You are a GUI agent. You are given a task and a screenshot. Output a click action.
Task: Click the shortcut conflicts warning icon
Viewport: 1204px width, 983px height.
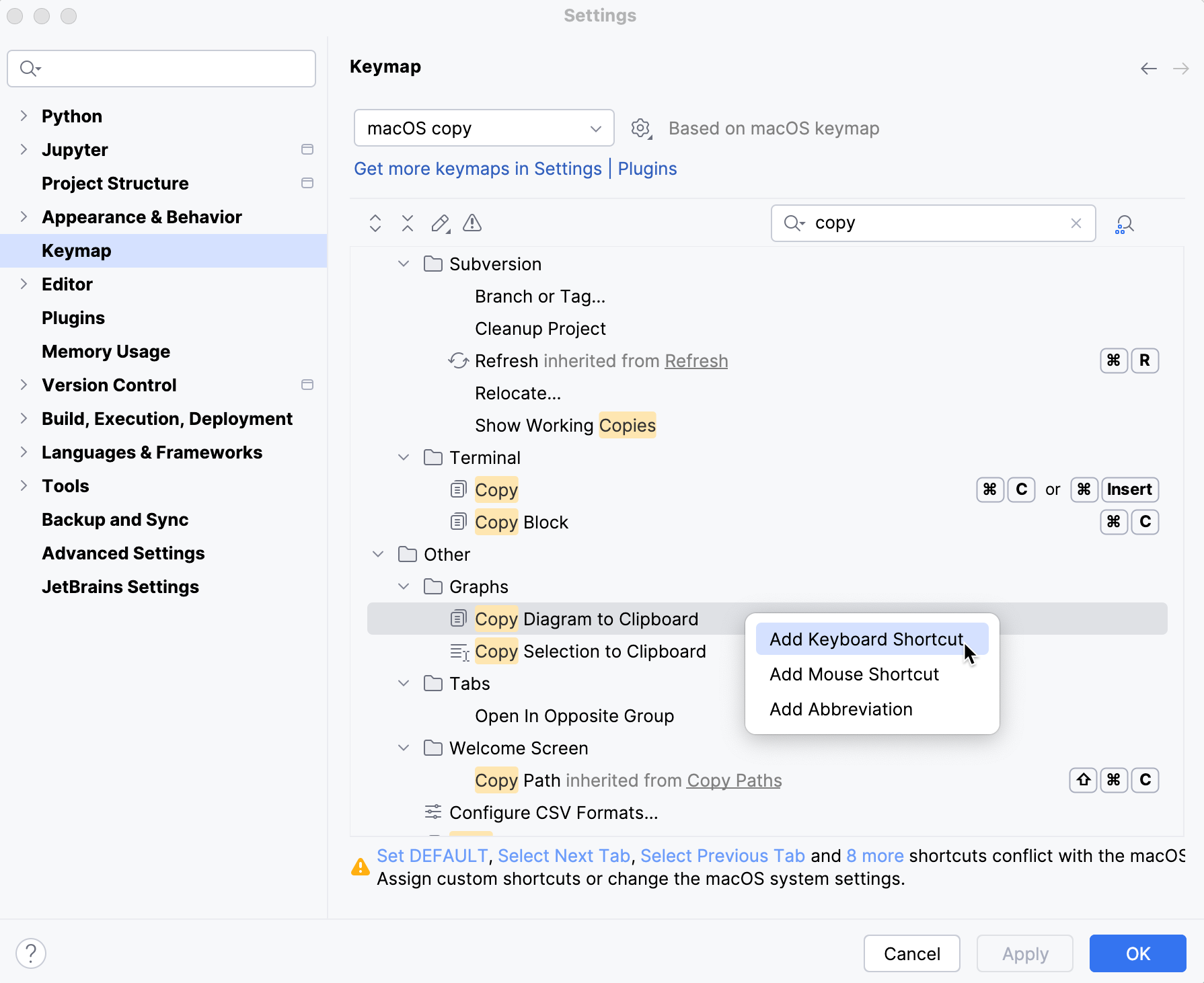point(472,223)
